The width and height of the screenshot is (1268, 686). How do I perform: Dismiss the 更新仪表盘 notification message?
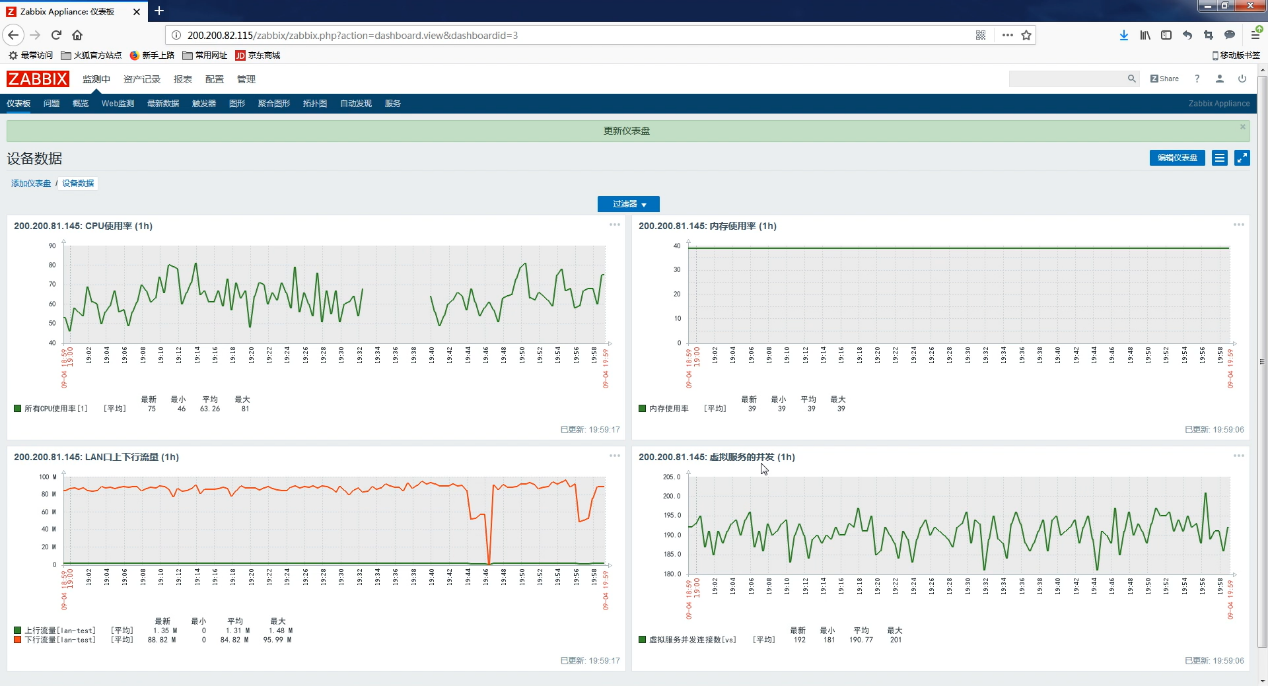[1243, 127]
